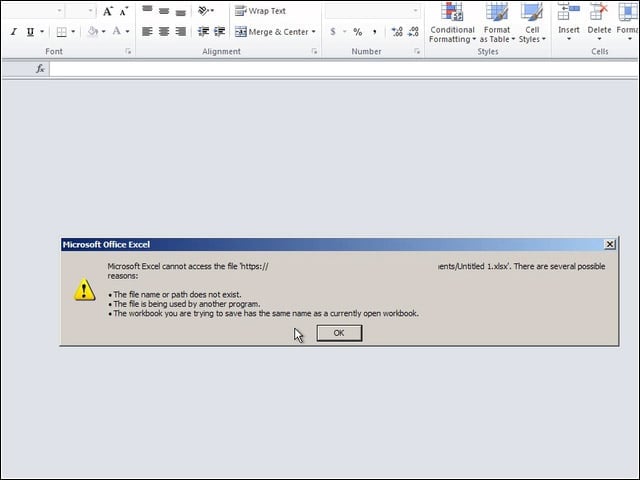Open Merge & Center dropdown arrow
Viewport: 640px width, 480px height.
pyautogui.click(x=313, y=32)
